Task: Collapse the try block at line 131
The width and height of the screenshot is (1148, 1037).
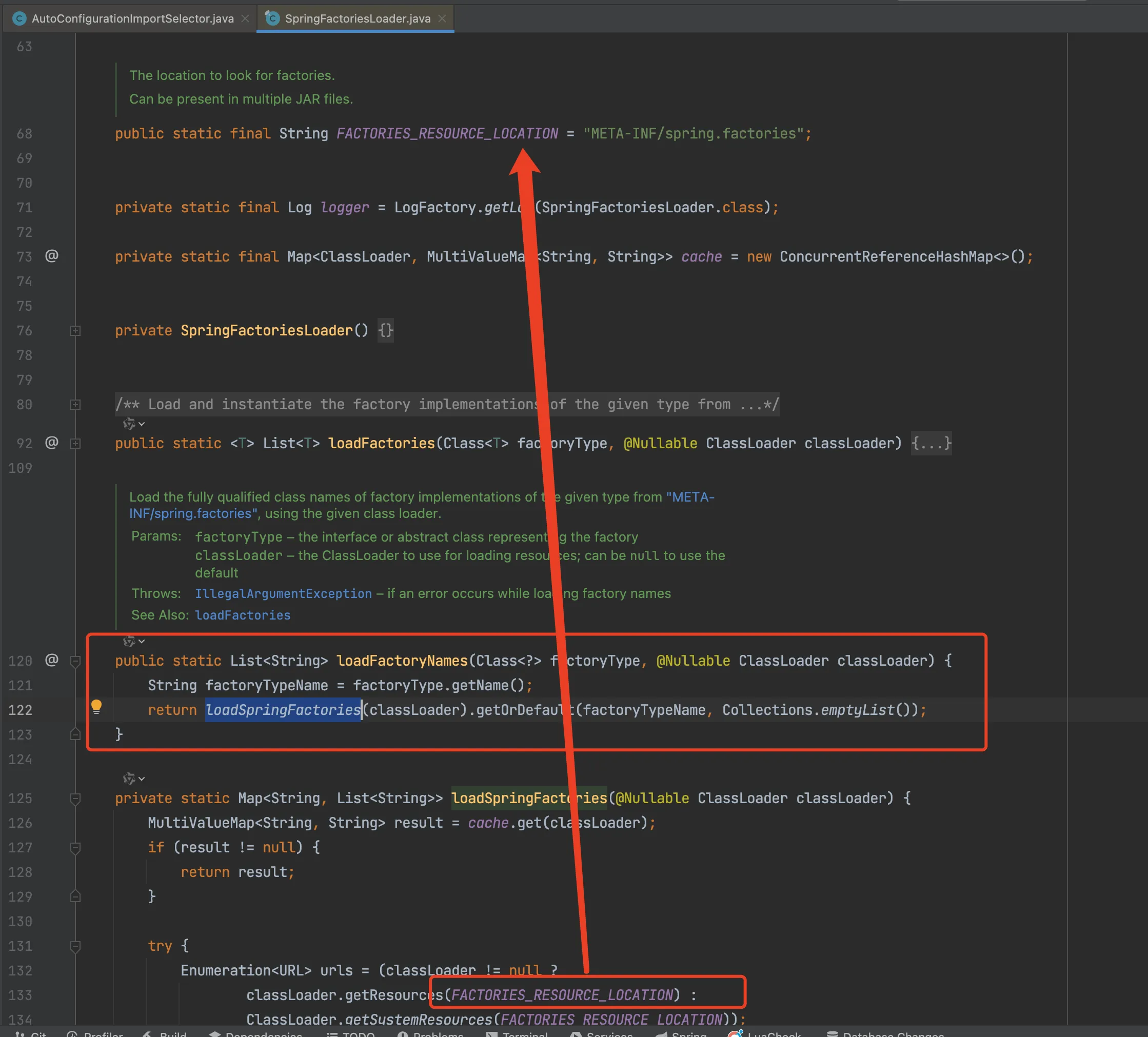Action: (75, 946)
